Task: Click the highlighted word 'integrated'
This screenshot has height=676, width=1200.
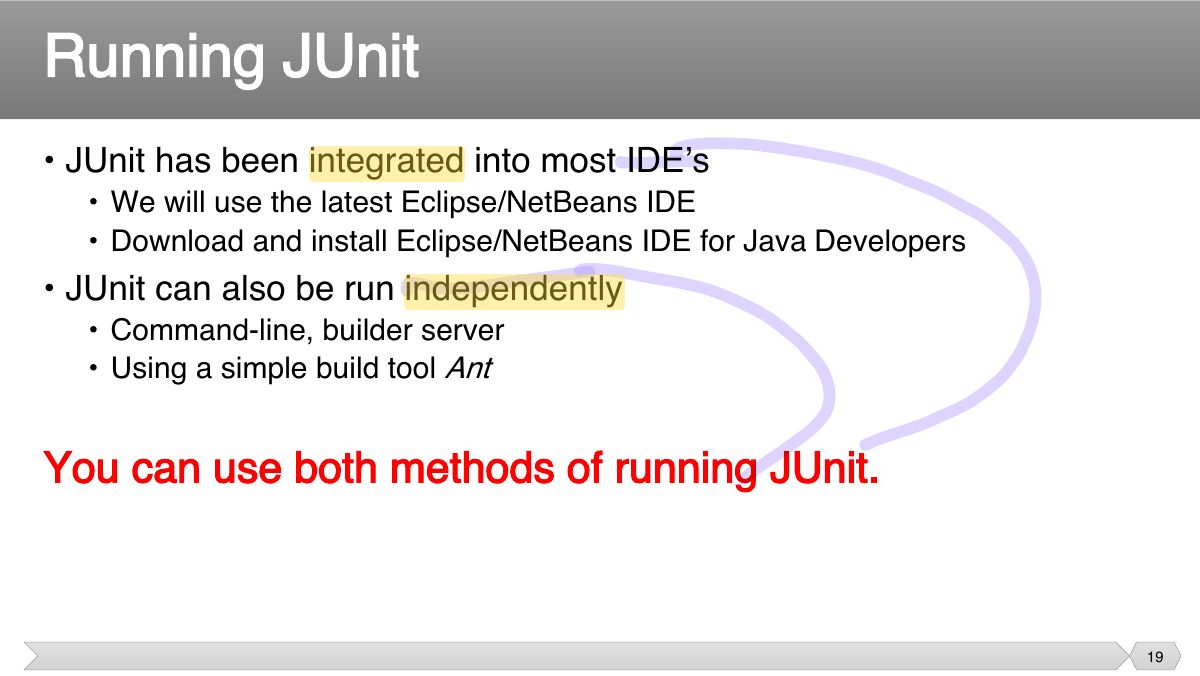Action: (x=386, y=161)
